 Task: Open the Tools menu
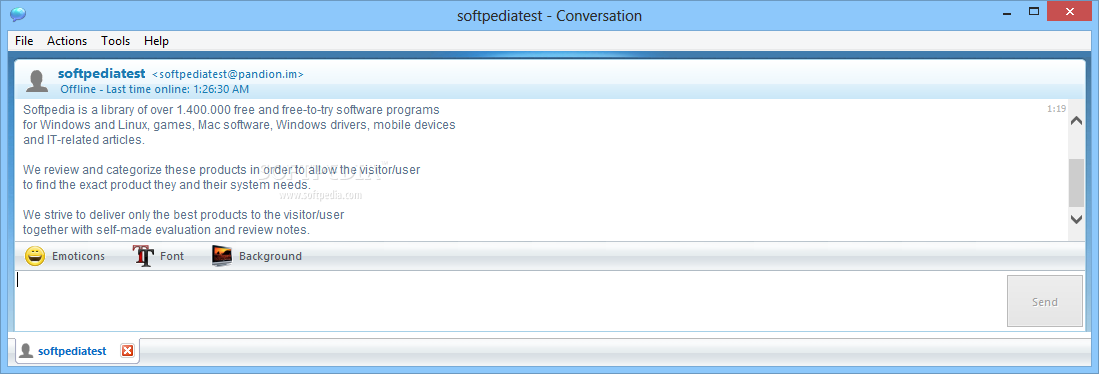coord(115,41)
